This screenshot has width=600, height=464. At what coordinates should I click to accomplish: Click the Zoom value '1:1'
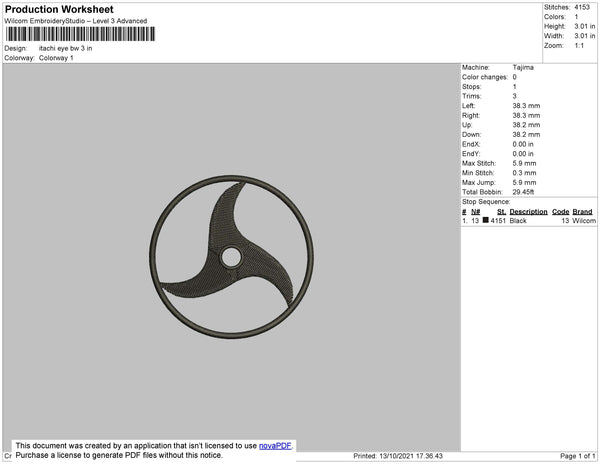[579, 46]
